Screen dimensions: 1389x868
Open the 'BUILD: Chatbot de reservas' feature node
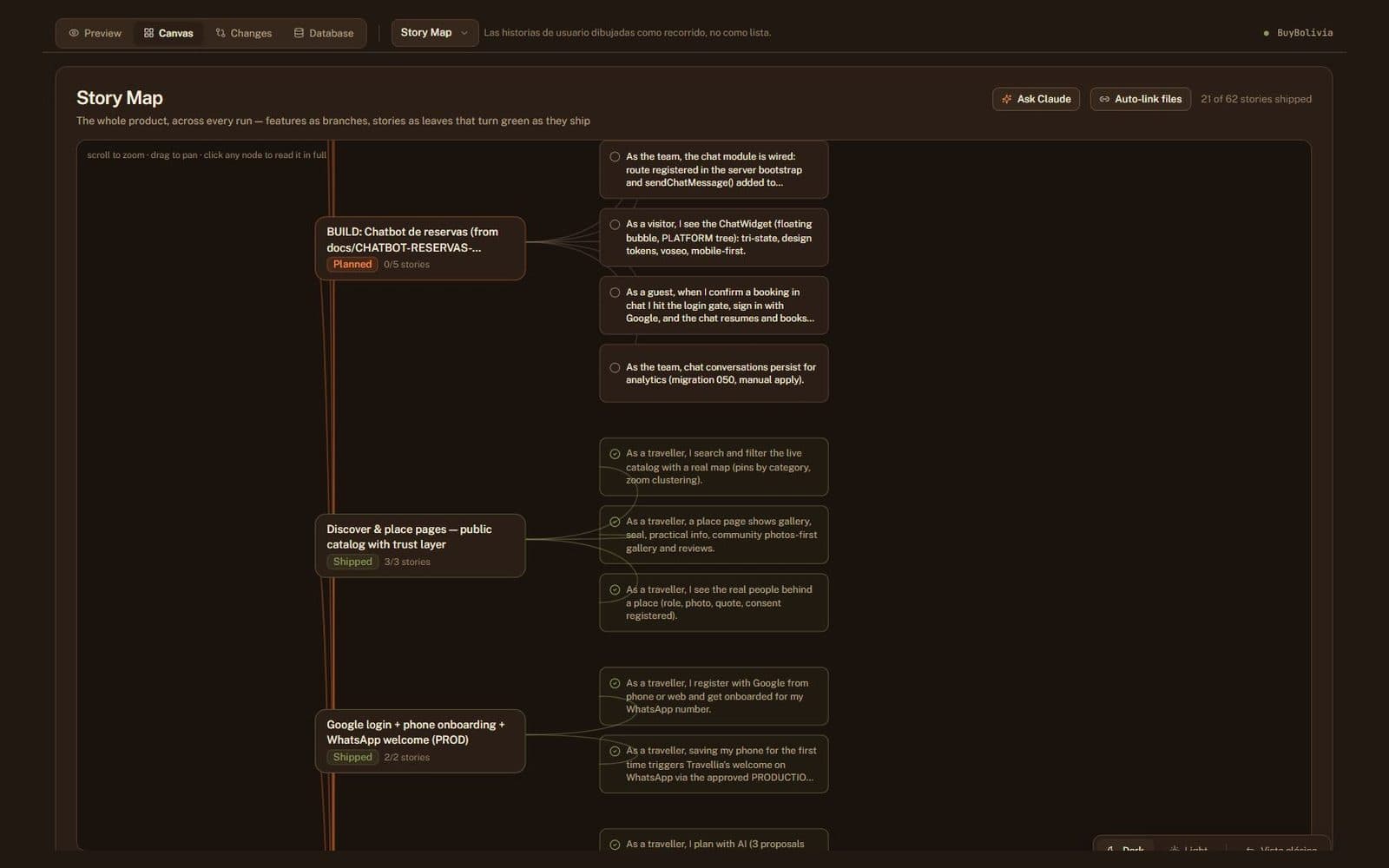(420, 248)
